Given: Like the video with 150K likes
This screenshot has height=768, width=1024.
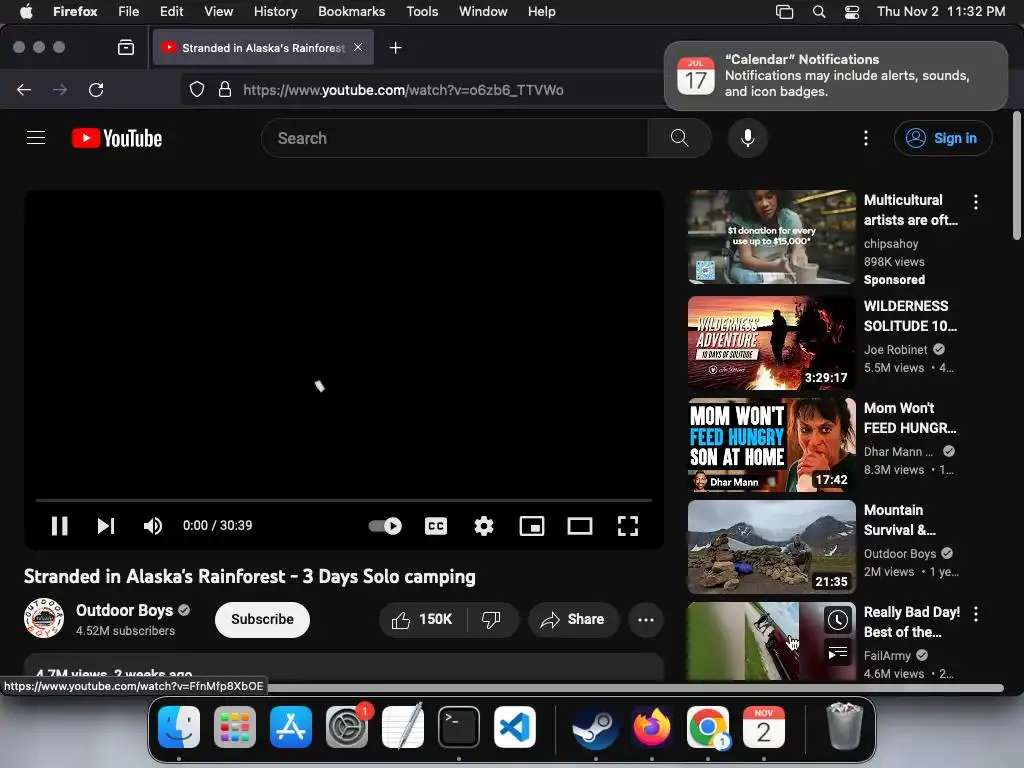Looking at the screenshot, I should 423,619.
